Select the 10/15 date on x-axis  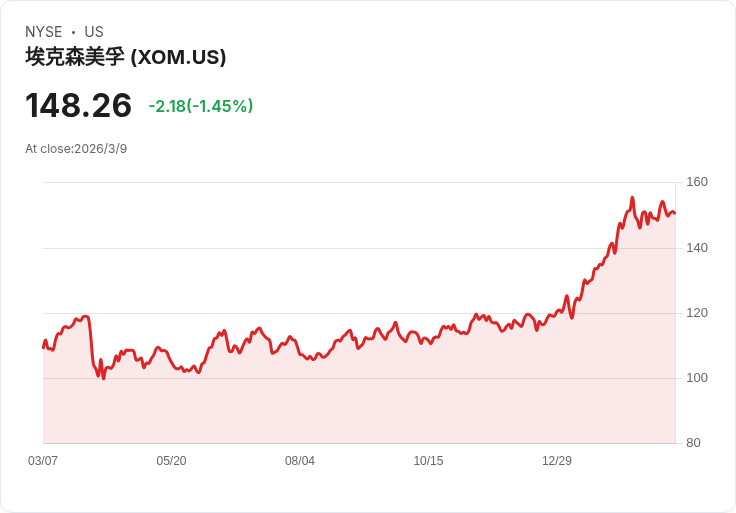[x=428, y=460]
